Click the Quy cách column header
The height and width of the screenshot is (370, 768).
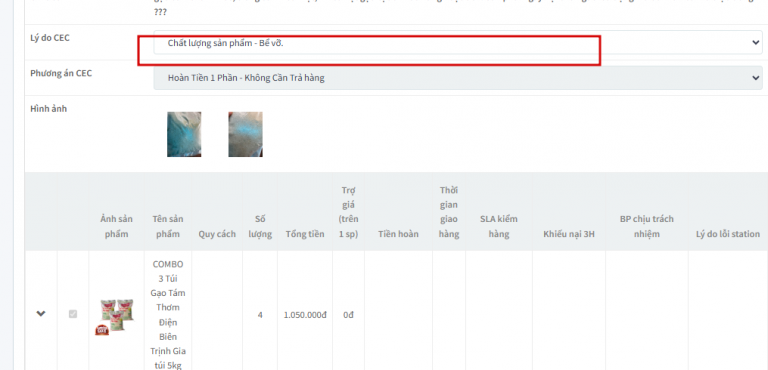pyautogui.click(x=217, y=234)
